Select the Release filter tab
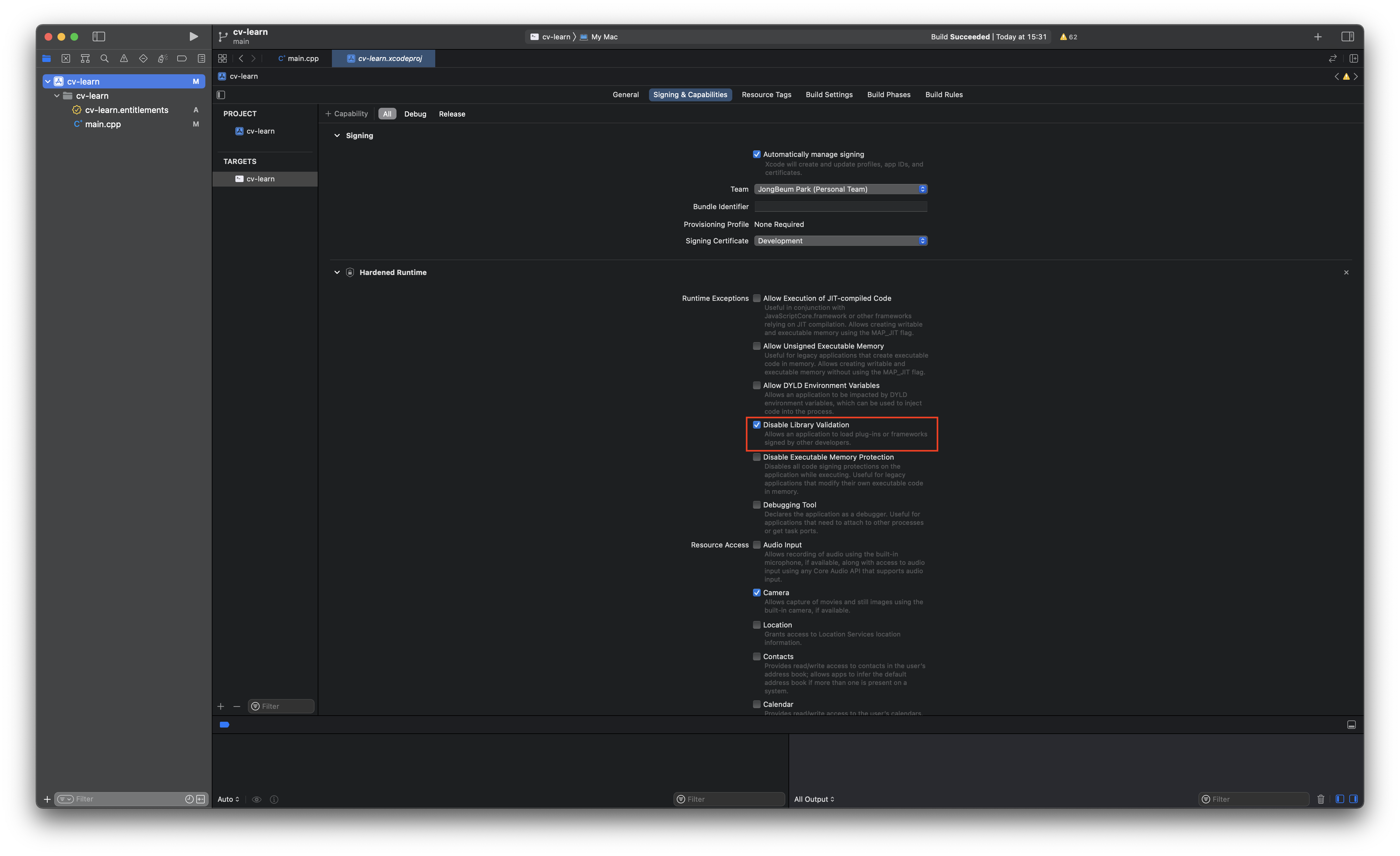1400x856 pixels. 452,114
